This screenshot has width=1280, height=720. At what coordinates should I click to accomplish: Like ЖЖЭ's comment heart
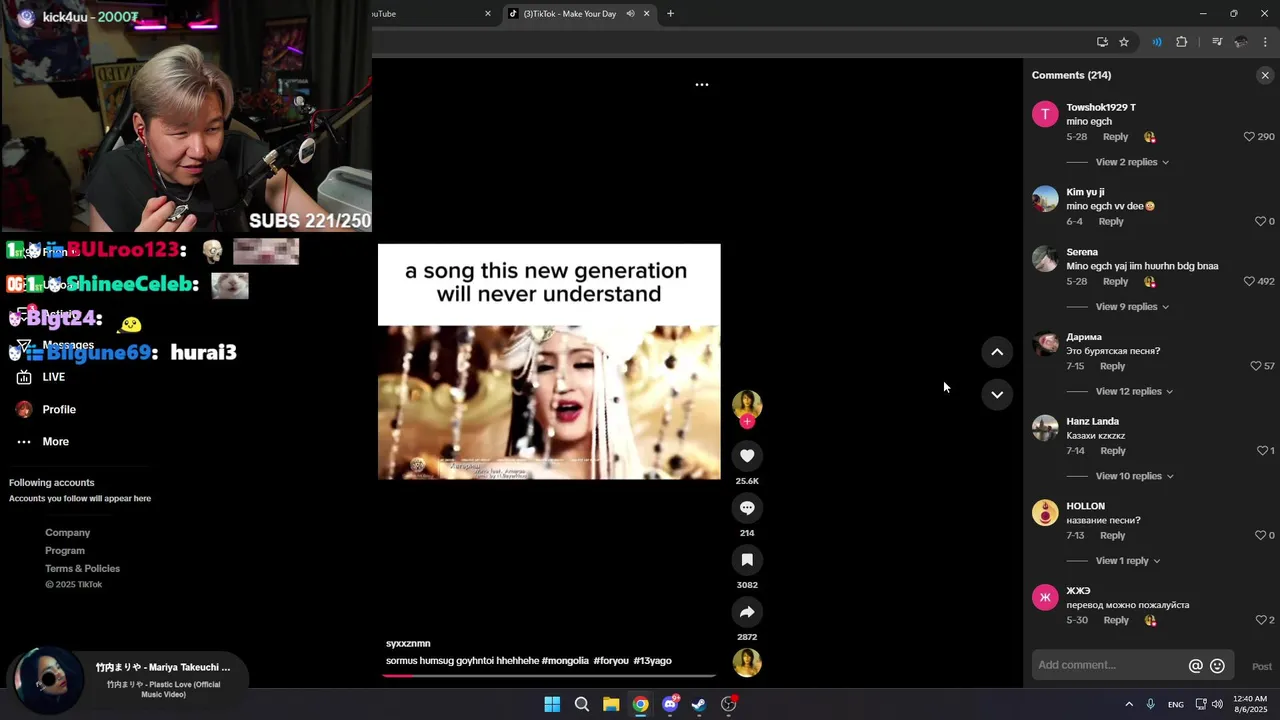[x=1261, y=620]
